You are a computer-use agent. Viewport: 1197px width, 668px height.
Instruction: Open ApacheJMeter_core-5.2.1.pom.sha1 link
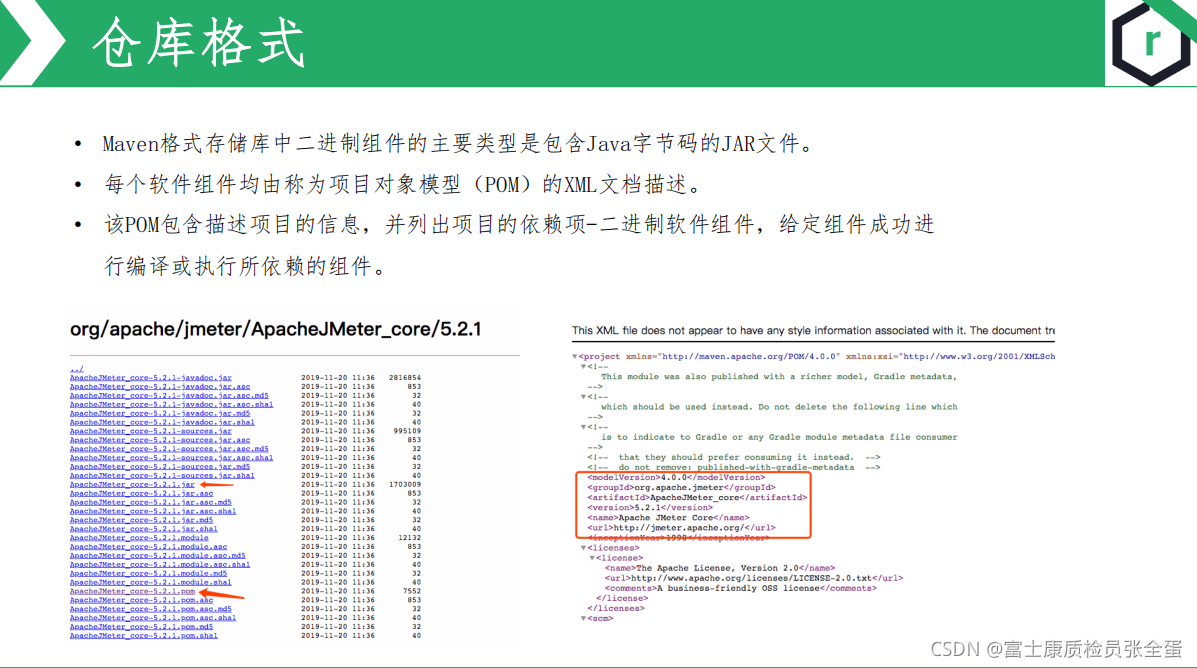coord(144,636)
